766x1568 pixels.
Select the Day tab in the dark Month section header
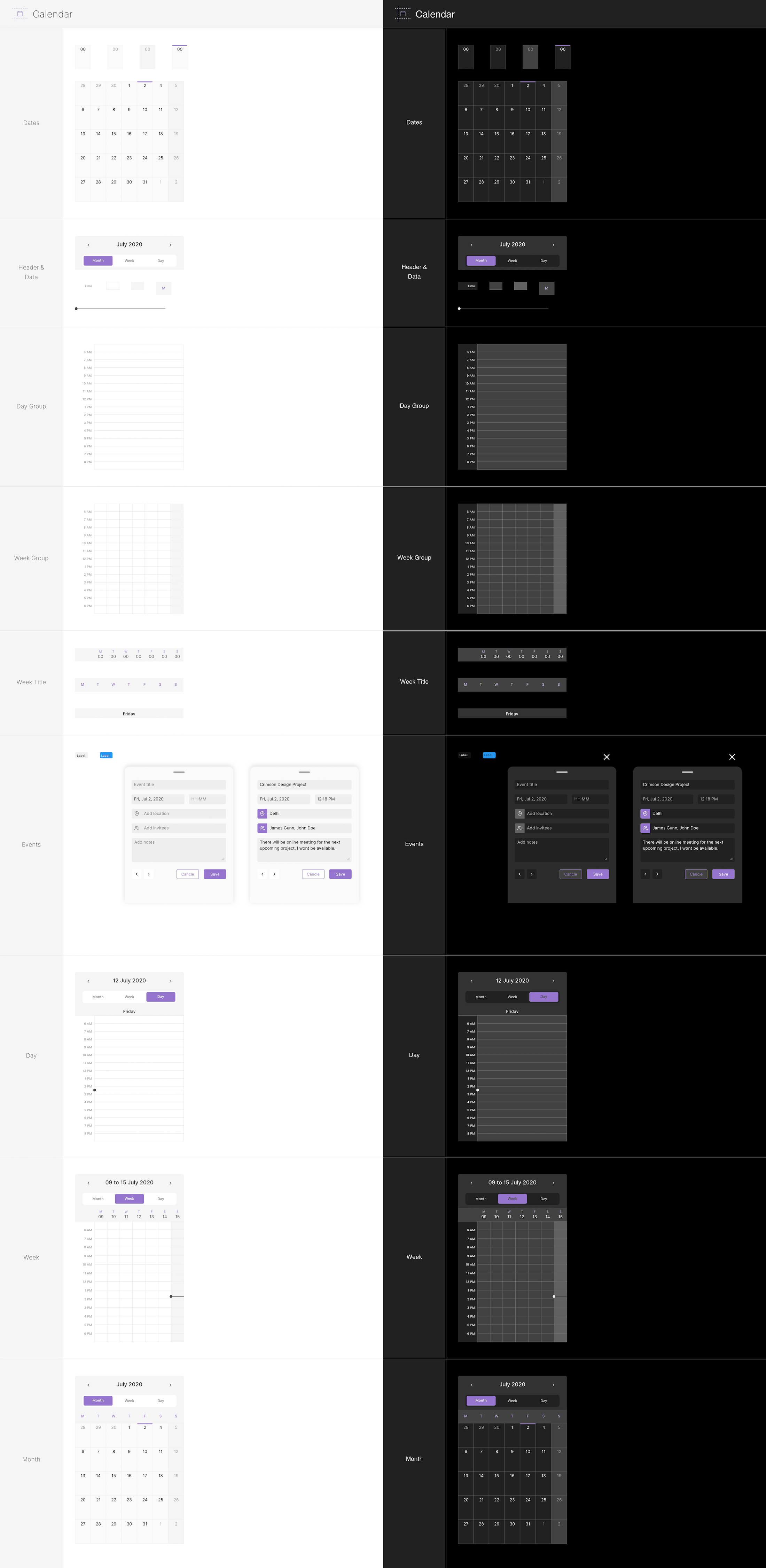[x=544, y=1401]
